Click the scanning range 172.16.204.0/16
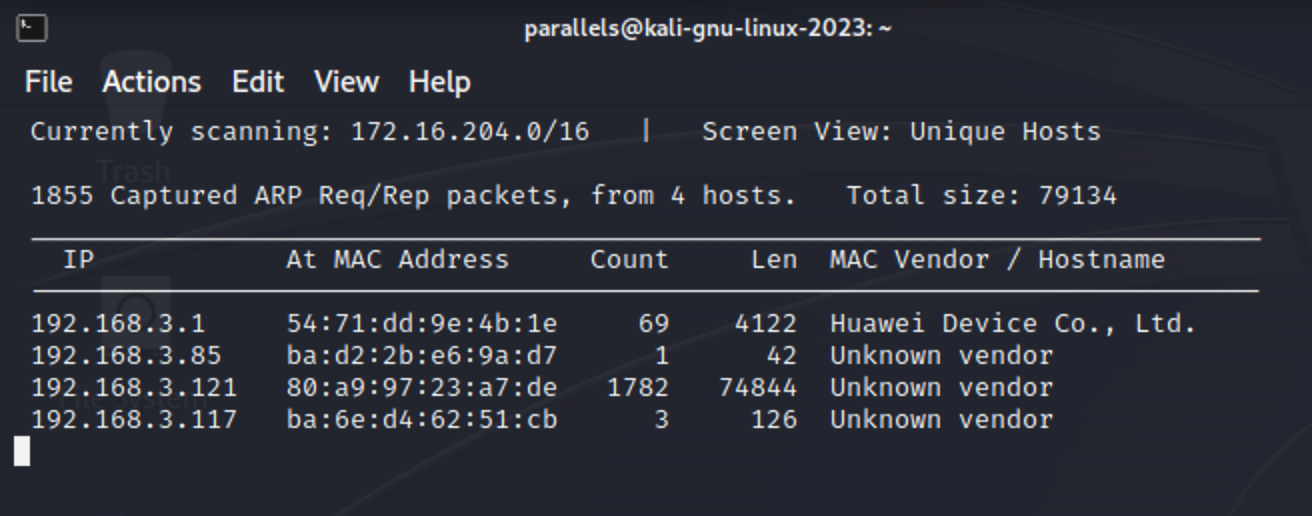This screenshot has height=516, width=1312. point(469,132)
